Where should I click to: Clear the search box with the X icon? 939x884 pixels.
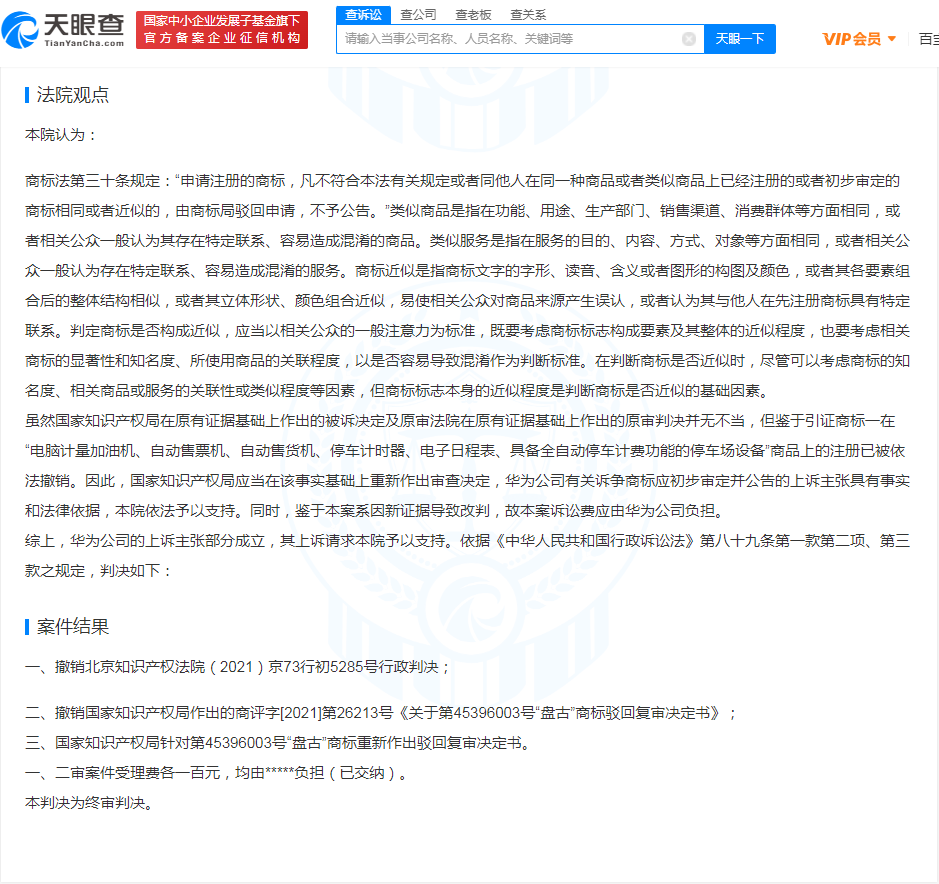689,39
